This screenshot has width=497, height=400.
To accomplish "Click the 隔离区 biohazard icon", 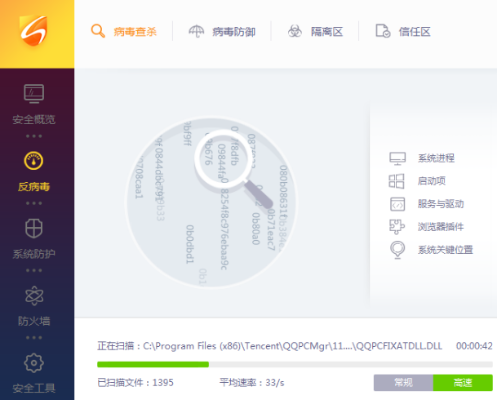I will (x=295, y=31).
